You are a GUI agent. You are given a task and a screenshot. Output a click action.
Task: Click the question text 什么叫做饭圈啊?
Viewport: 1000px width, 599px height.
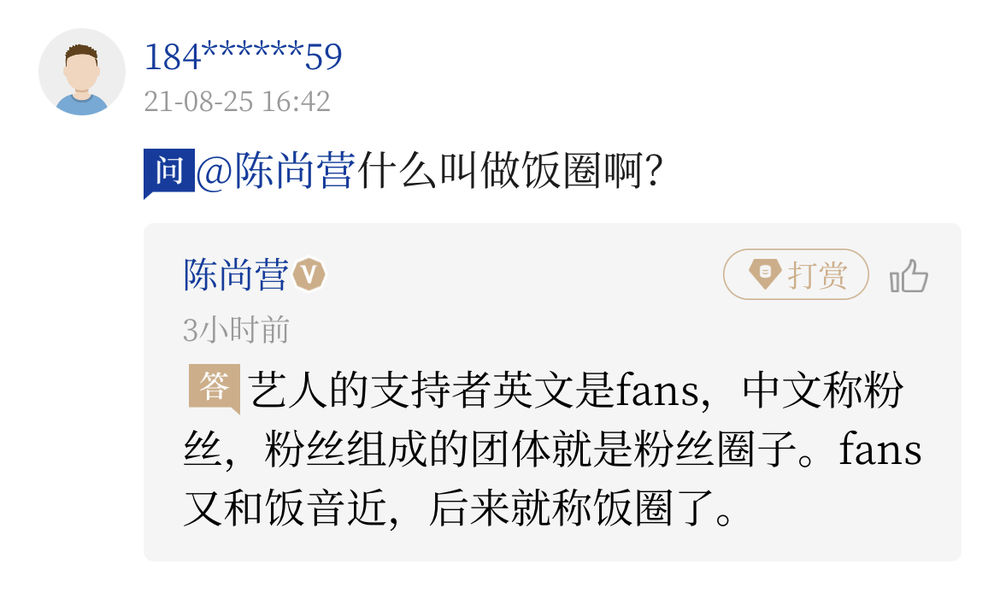click(510, 172)
